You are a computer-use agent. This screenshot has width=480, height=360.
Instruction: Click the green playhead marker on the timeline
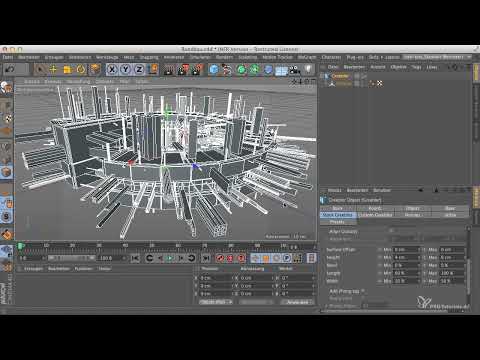coord(21,246)
